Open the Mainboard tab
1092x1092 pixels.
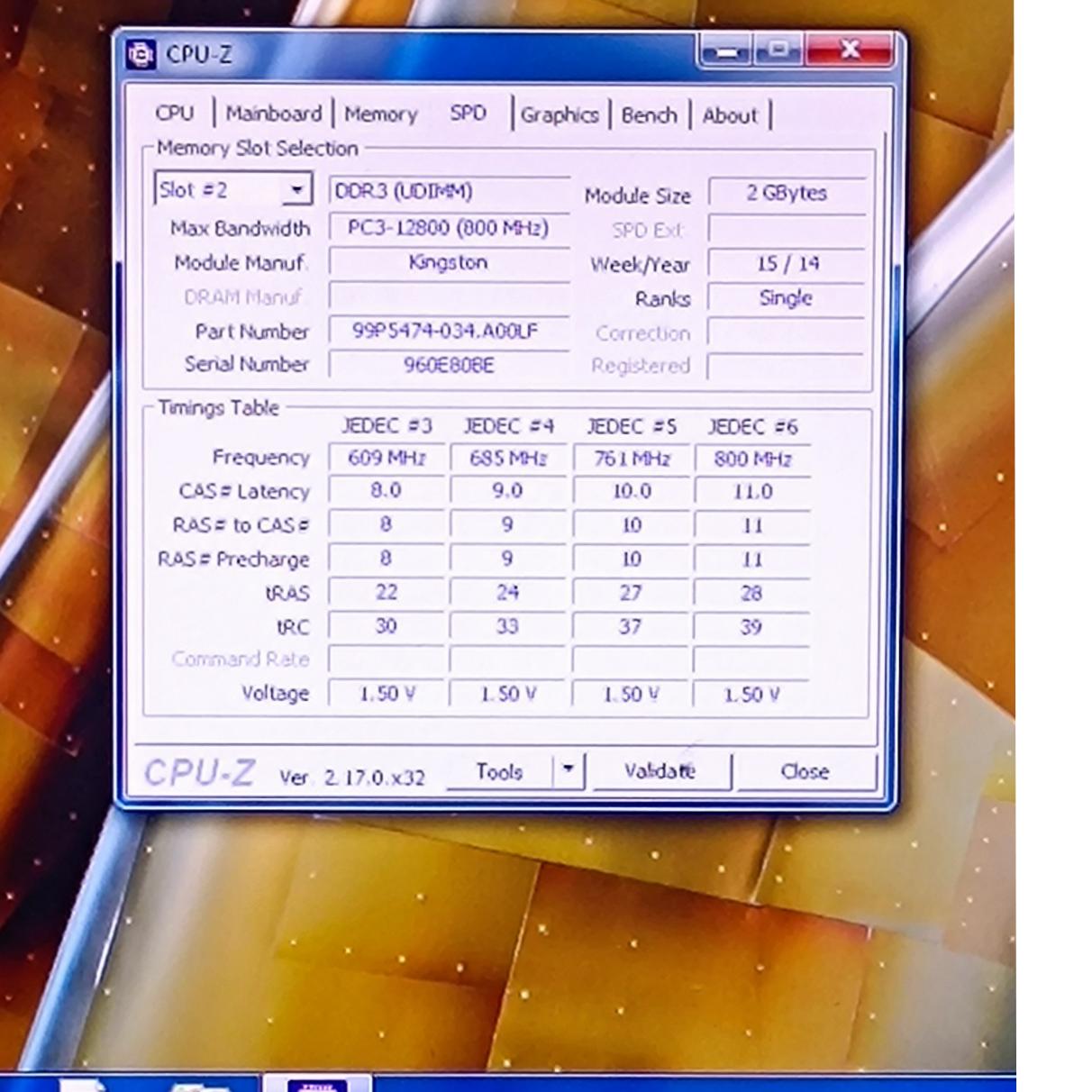coord(273,114)
